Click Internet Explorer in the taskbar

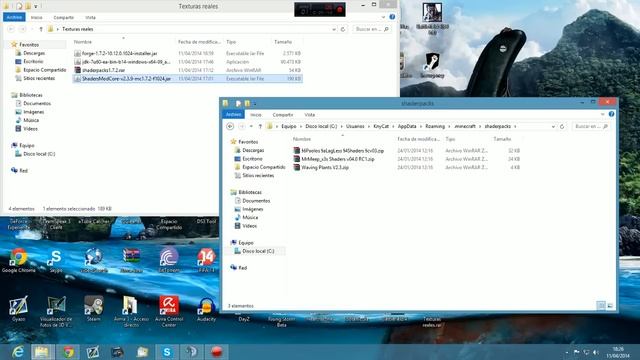point(18,352)
